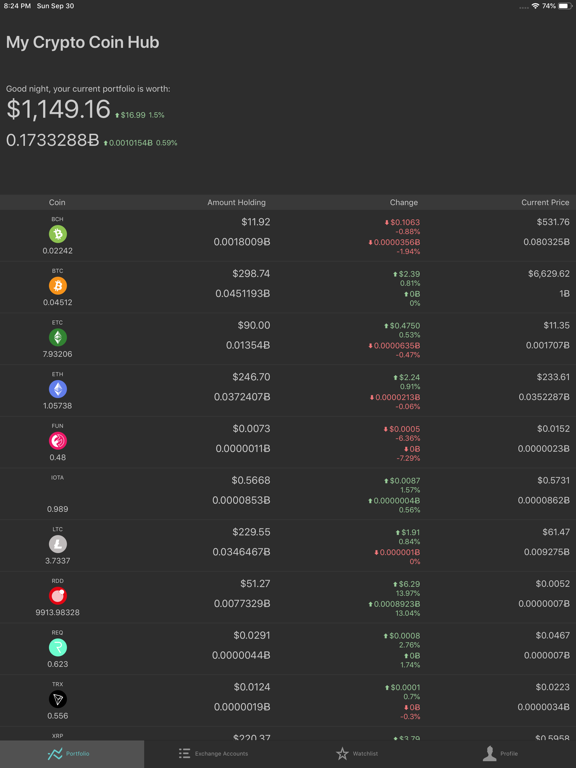The height and width of the screenshot is (768, 576).
Task: Tap TRX current price $0.0223
Action: tap(552, 687)
